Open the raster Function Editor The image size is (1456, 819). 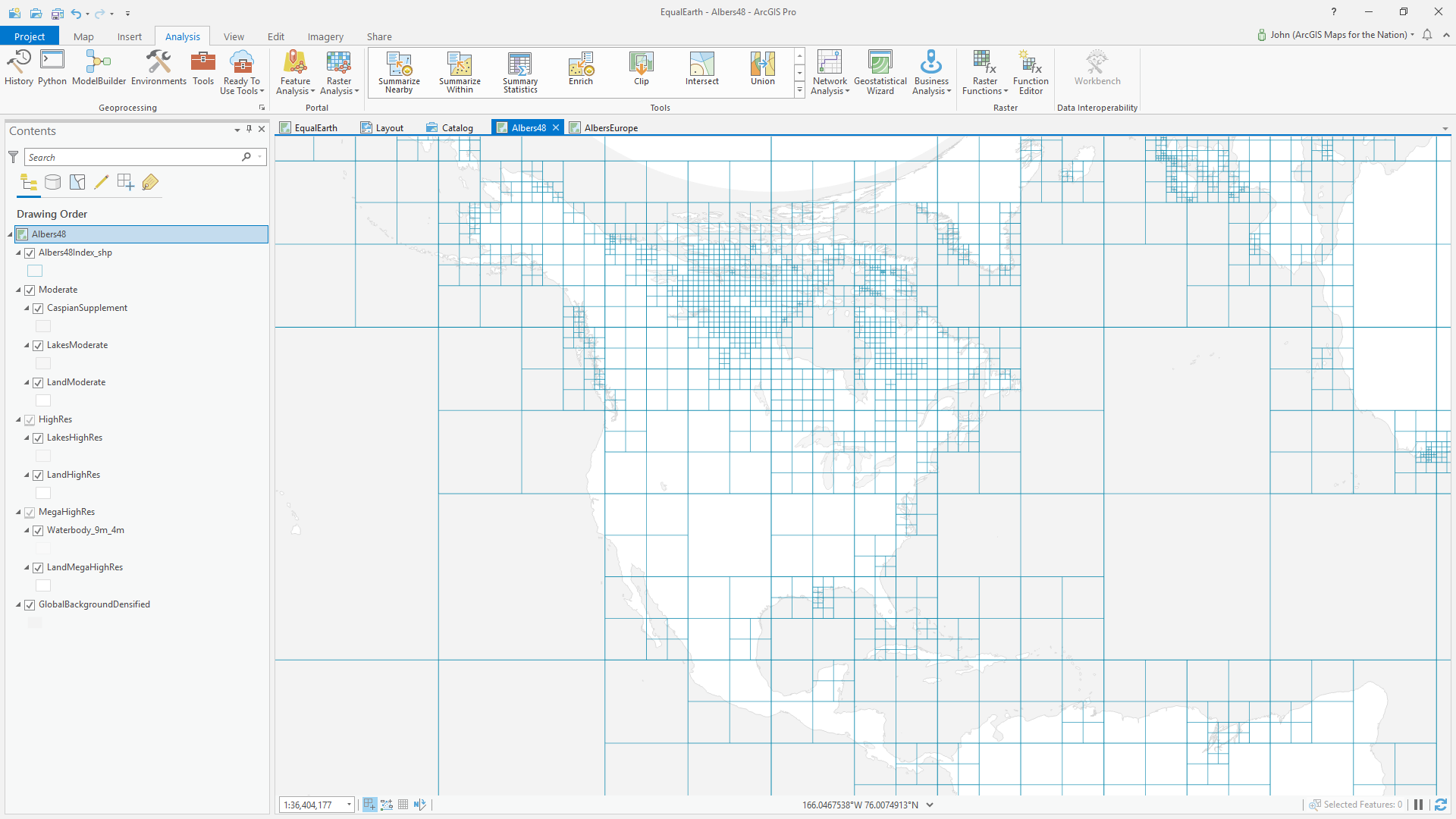point(1031,73)
